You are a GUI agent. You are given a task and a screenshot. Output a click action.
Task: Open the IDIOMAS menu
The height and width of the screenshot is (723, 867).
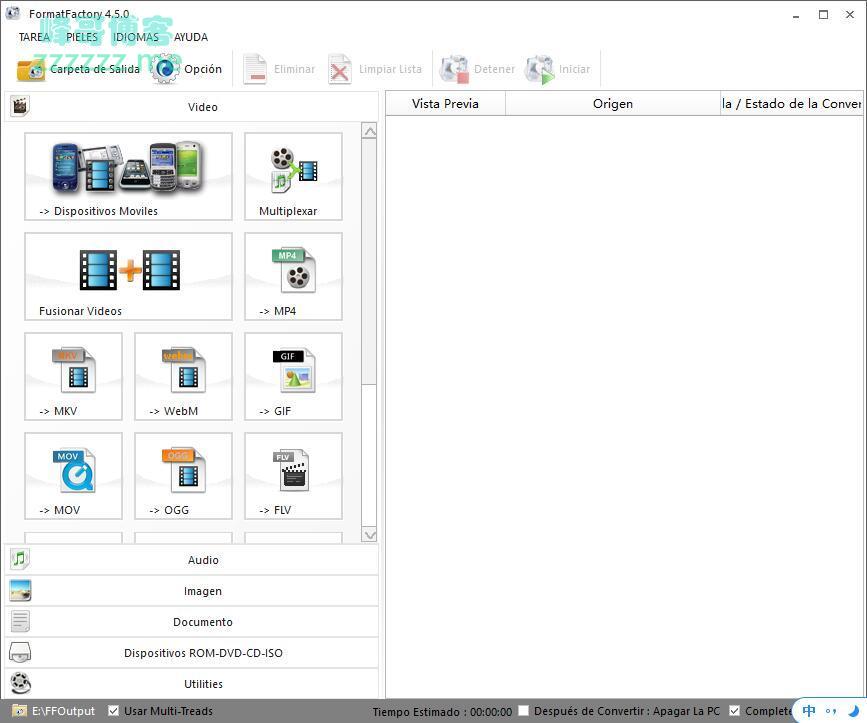136,37
